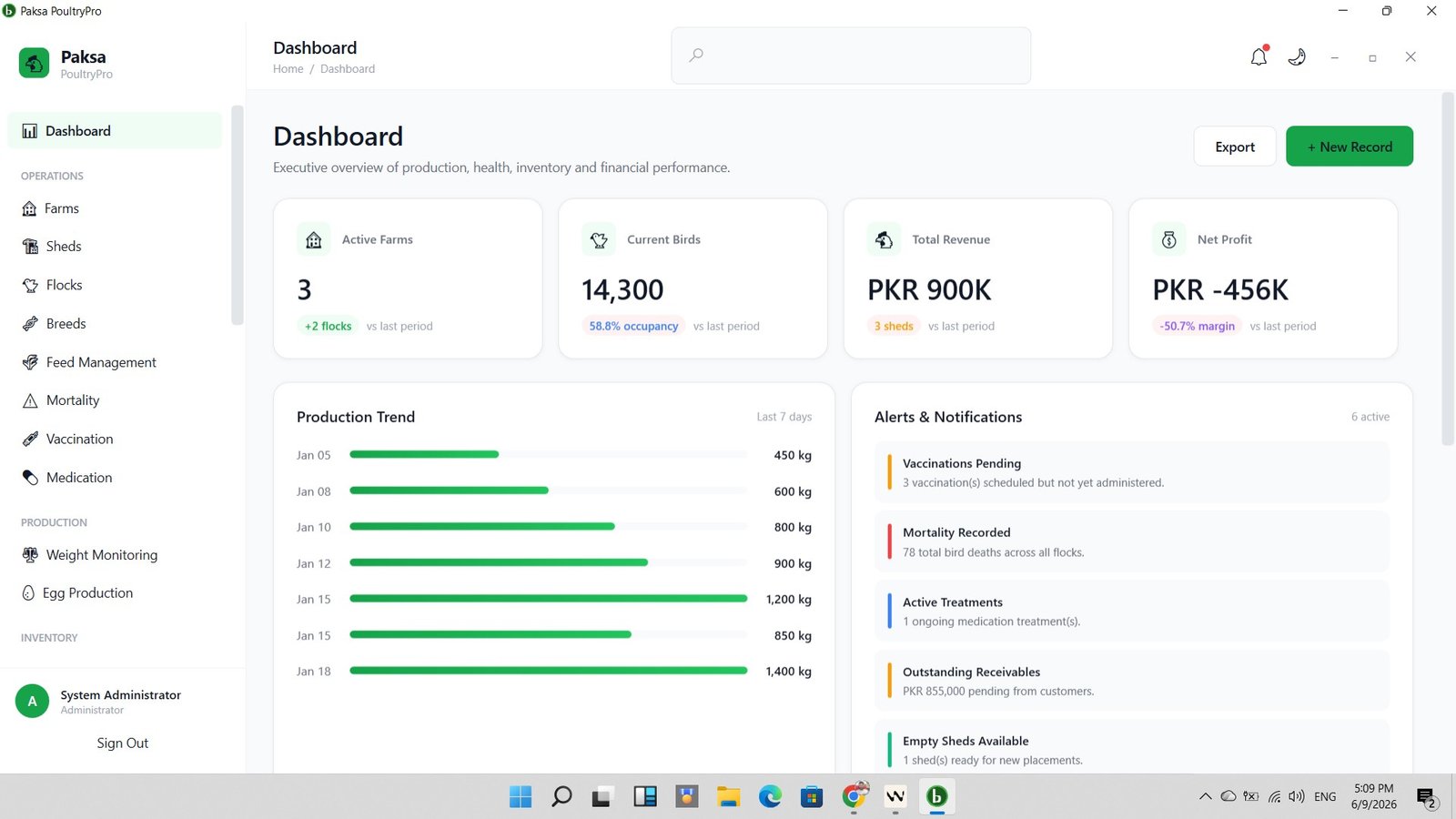Click the Current Birds card icon
This screenshot has height=819, width=1456.
[599, 239]
